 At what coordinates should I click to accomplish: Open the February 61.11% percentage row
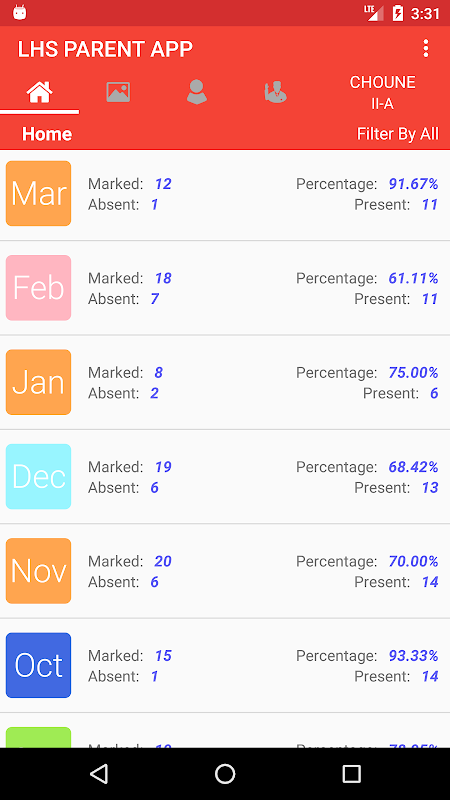tap(225, 288)
